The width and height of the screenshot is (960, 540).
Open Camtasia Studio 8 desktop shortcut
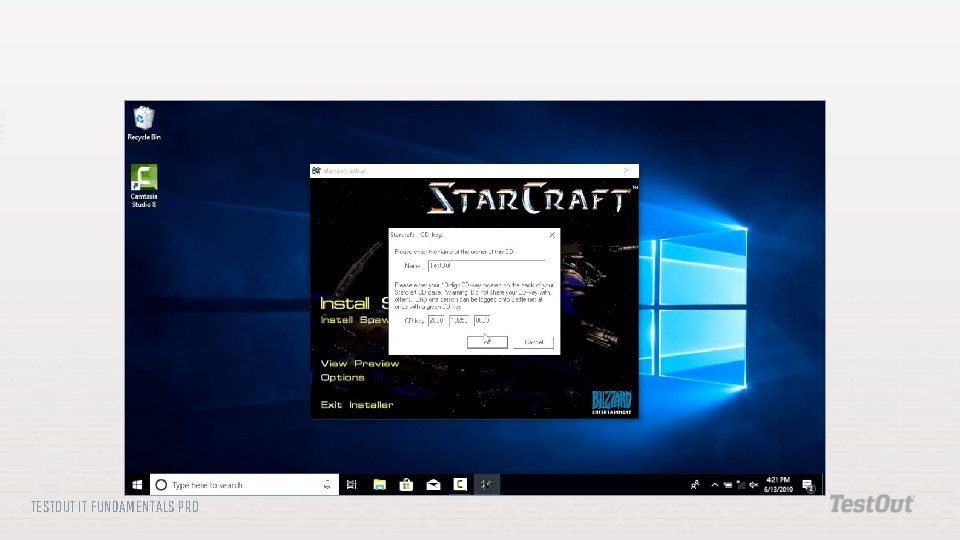point(144,186)
